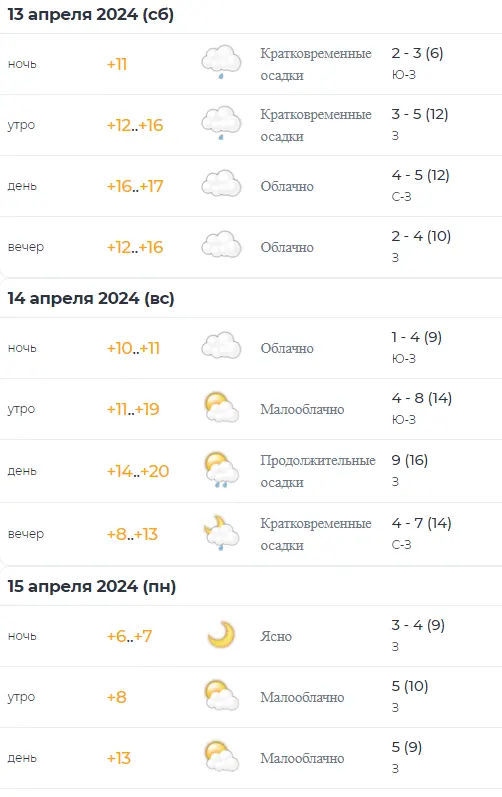The image size is (502, 797).
Task: Click the rain cloud icon for April 13 morning
Action: (x=221, y=123)
